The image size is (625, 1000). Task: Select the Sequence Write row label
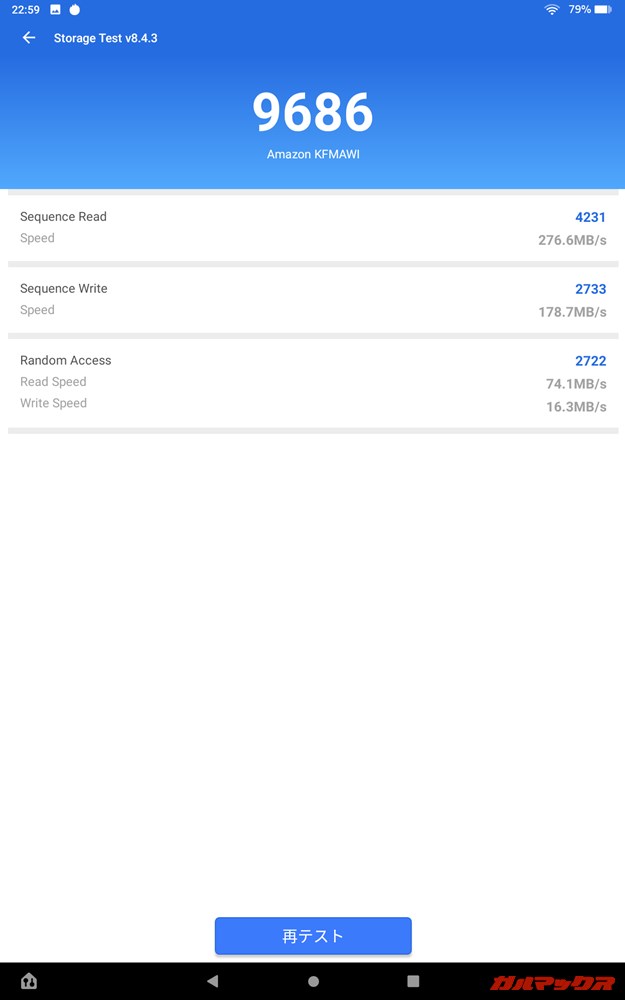coord(63,289)
